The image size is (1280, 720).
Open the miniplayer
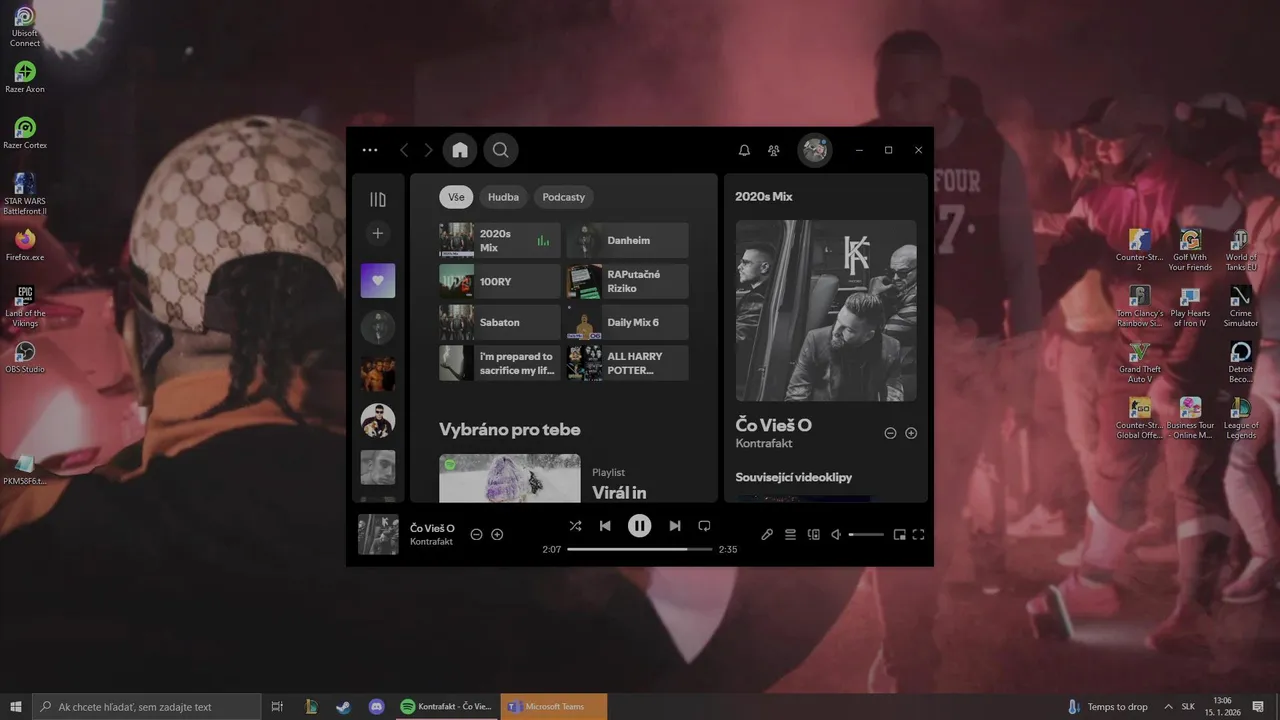click(x=899, y=535)
